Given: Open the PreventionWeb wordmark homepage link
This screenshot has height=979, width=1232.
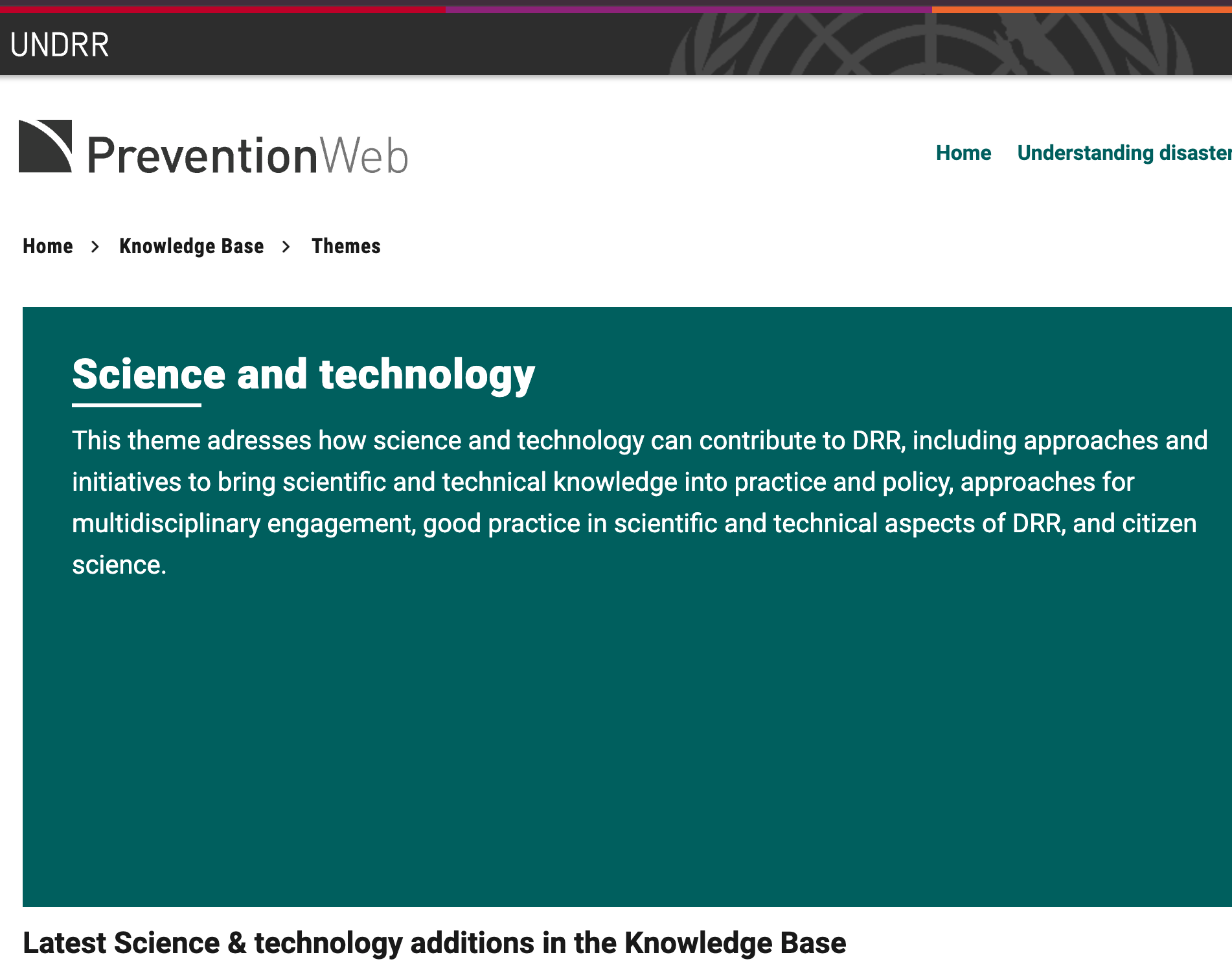Looking at the screenshot, I should pos(247,156).
